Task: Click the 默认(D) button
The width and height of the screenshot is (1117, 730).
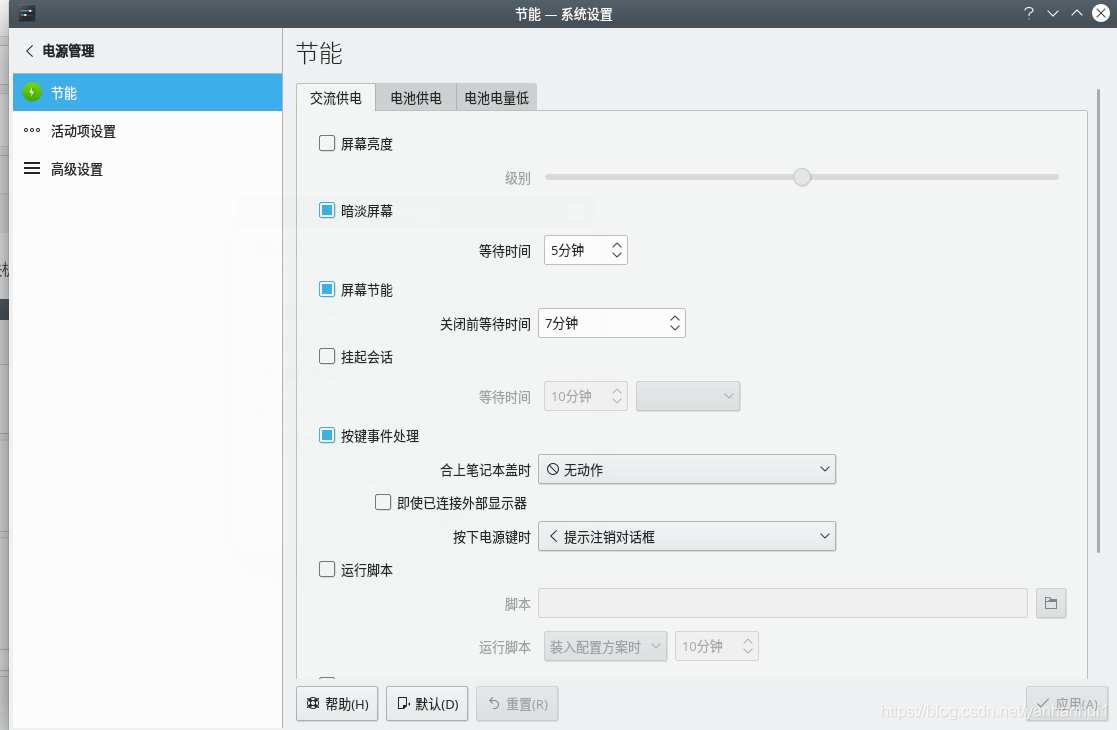Action: point(427,704)
